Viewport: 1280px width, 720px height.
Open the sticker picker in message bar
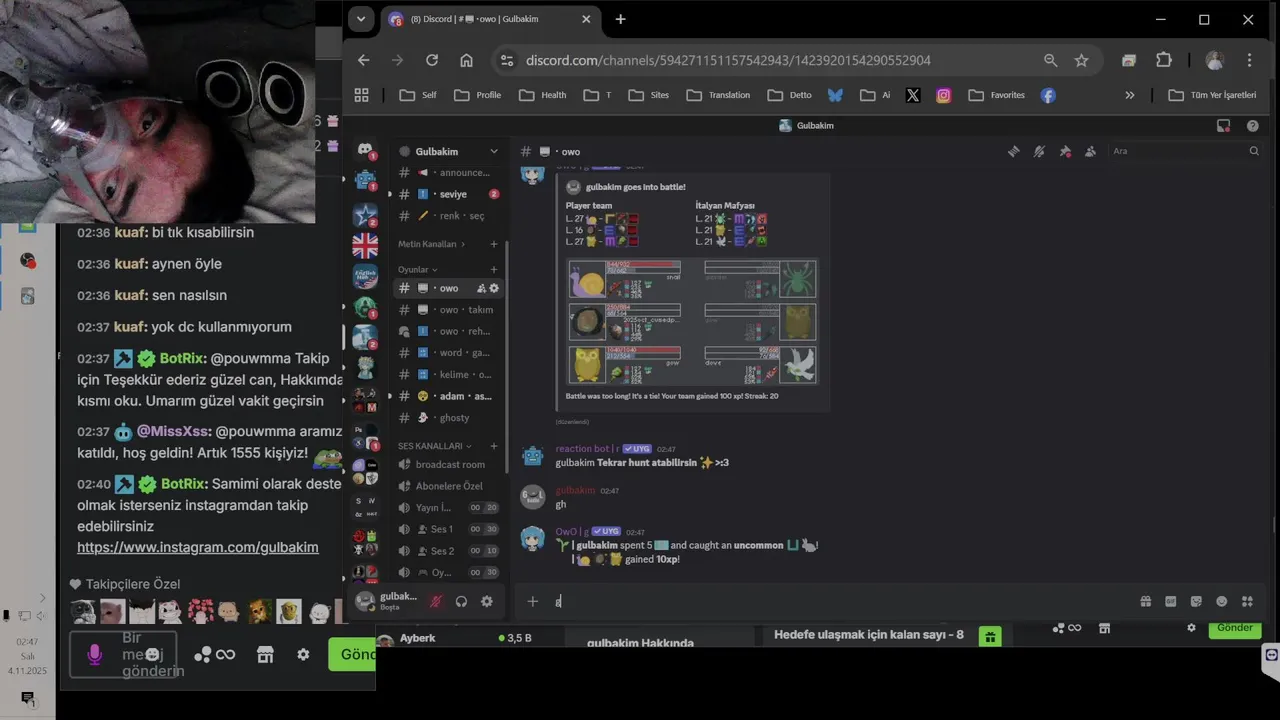(x=1196, y=601)
